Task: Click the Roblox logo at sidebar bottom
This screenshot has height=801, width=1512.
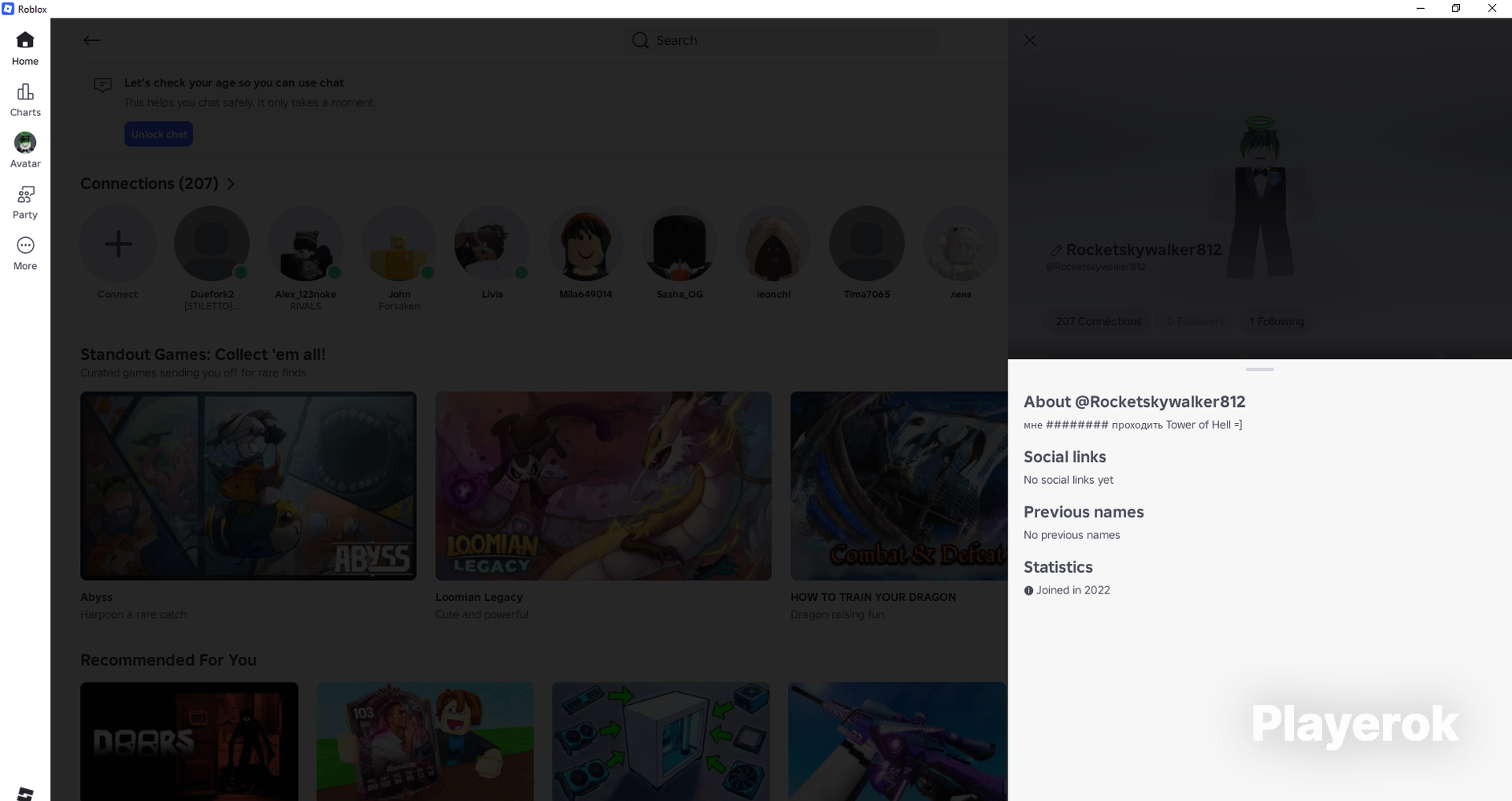Action: click(25, 794)
